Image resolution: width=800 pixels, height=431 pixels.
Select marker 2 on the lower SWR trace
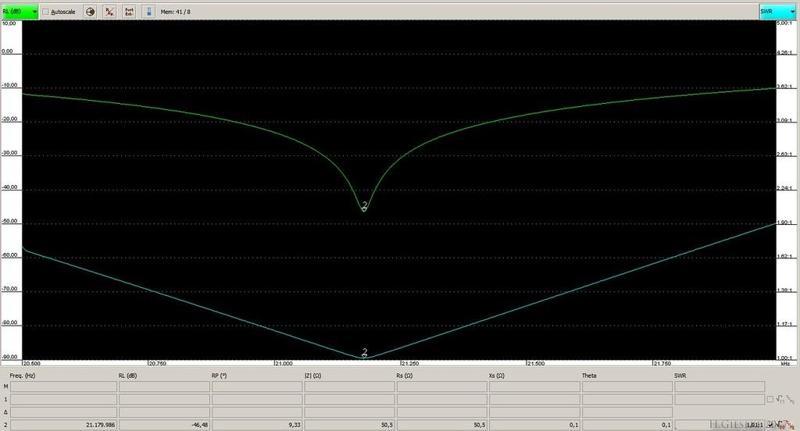coord(365,353)
